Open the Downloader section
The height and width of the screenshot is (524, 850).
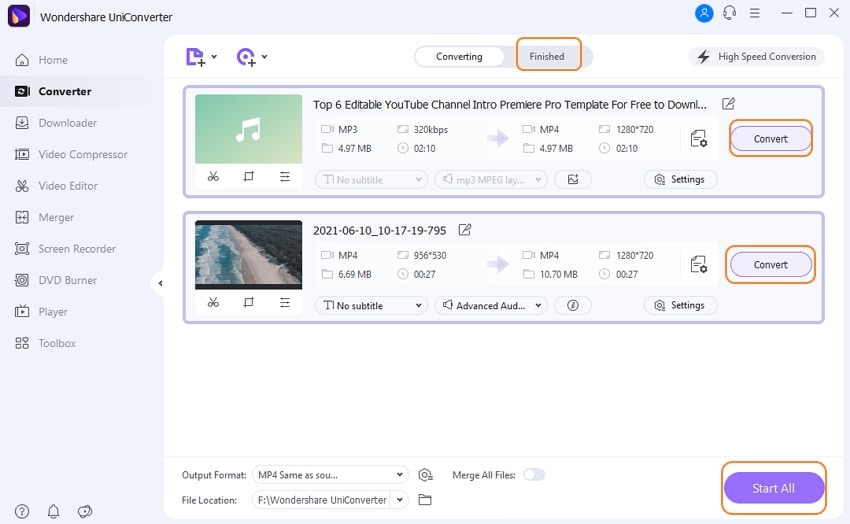pos(55,122)
